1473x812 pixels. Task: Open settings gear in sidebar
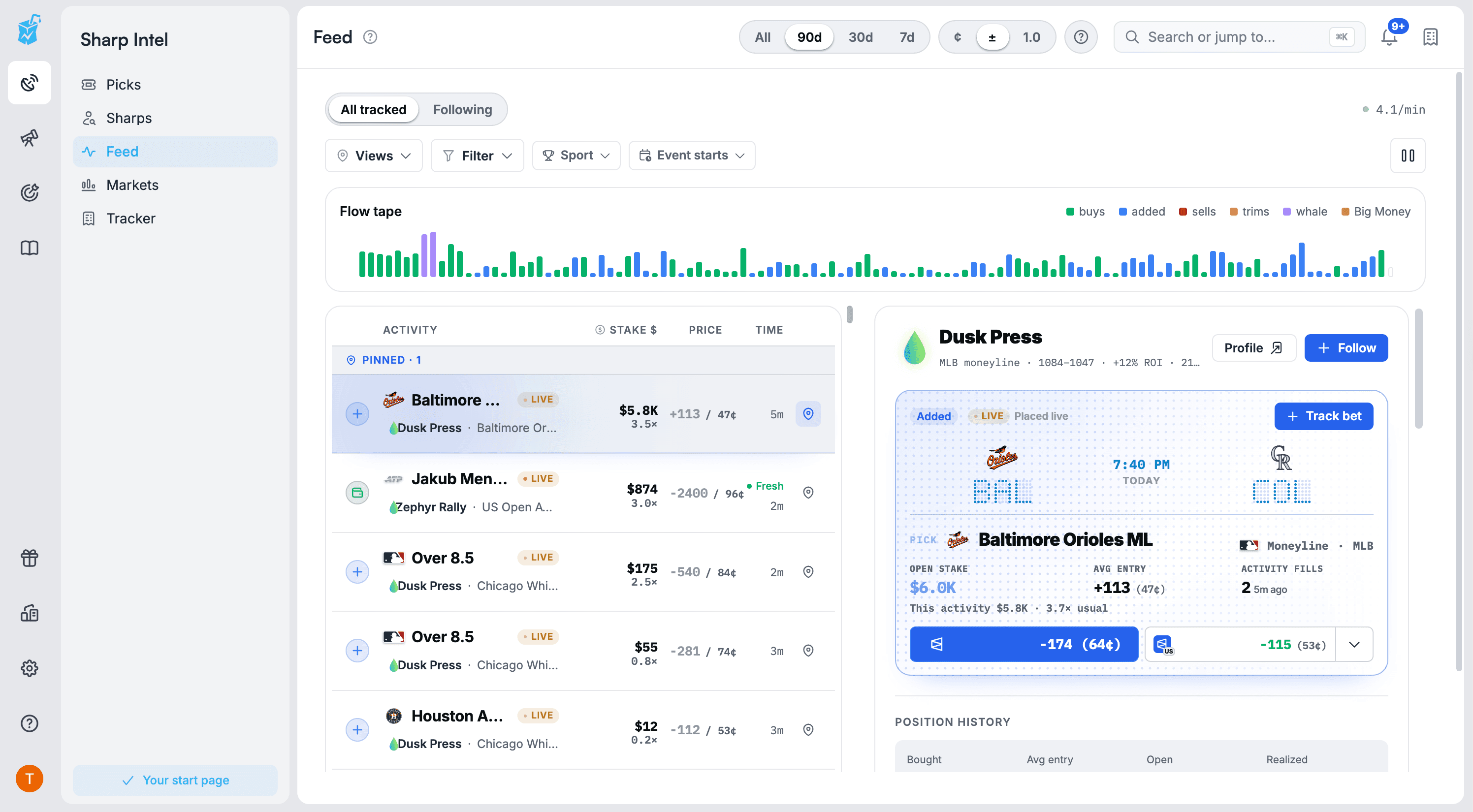(29, 668)
